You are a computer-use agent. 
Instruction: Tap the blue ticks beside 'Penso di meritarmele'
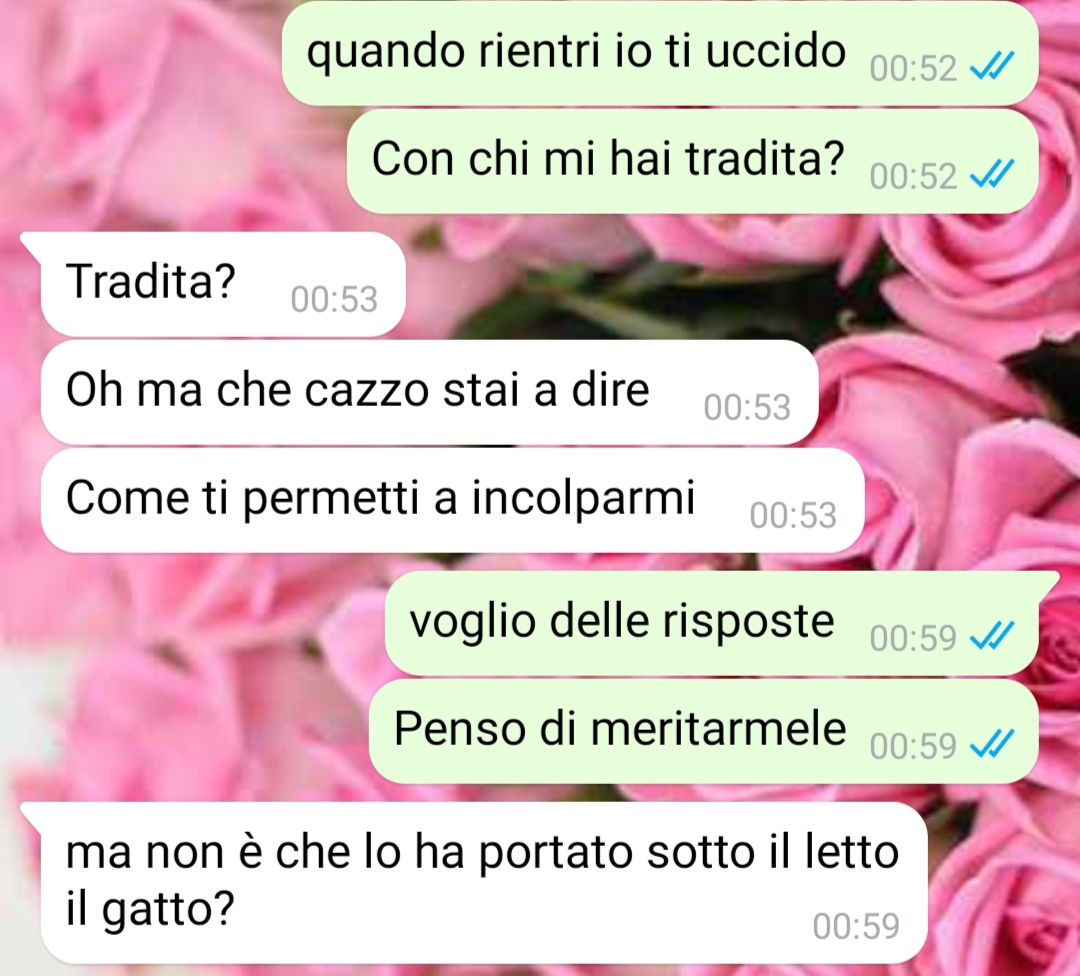tap(992, 744)
